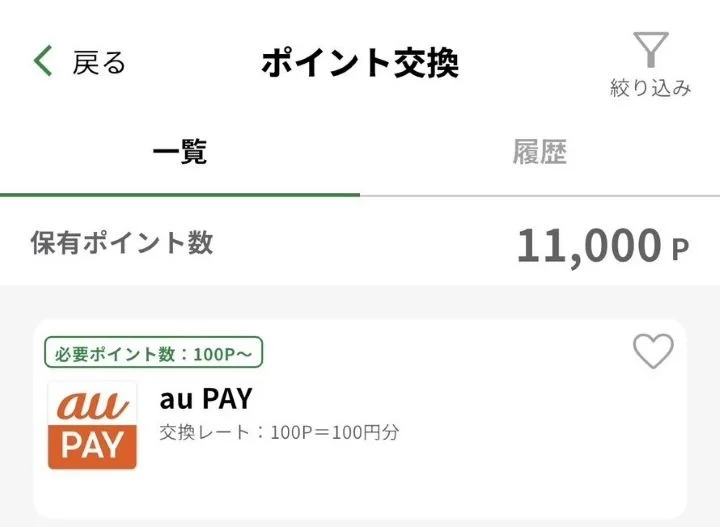Viewport: 720px width, 527px height.
Task: Click the cursive au lettering in logo
Action: 92,404
